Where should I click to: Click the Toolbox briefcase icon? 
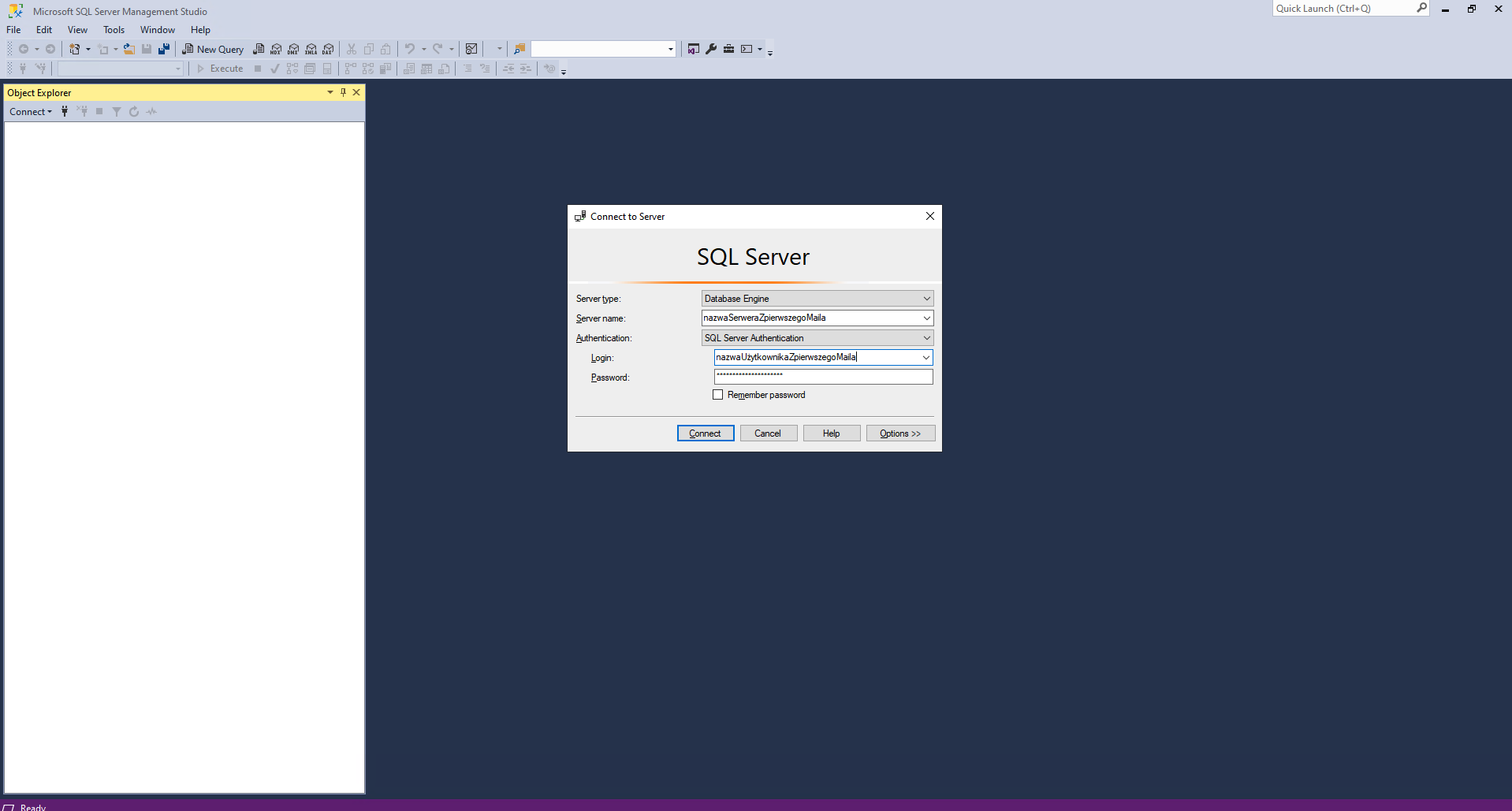click(x=729, y=49)
